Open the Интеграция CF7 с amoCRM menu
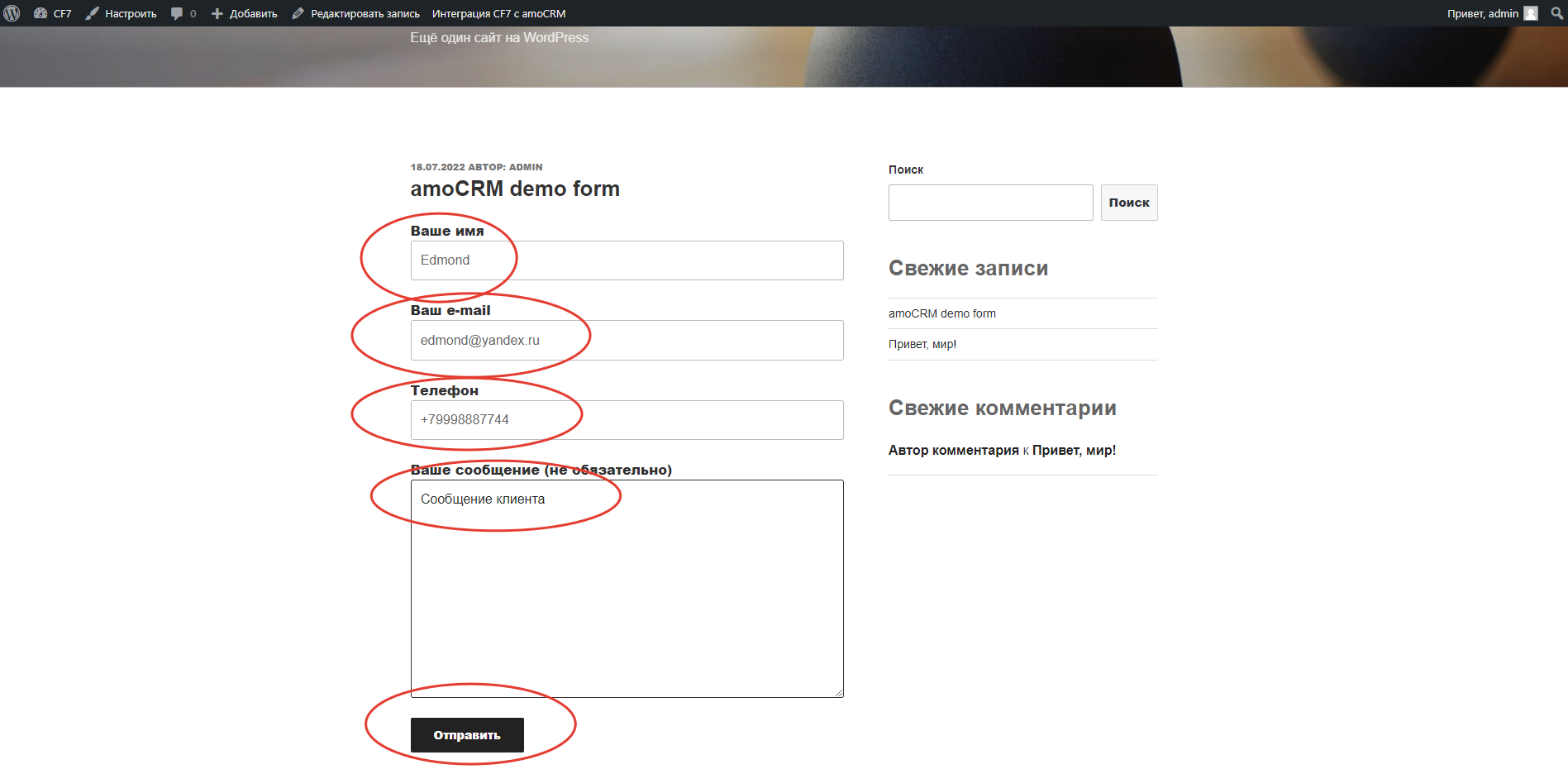The image size is (1568, 774). click(x=497, y=13)
